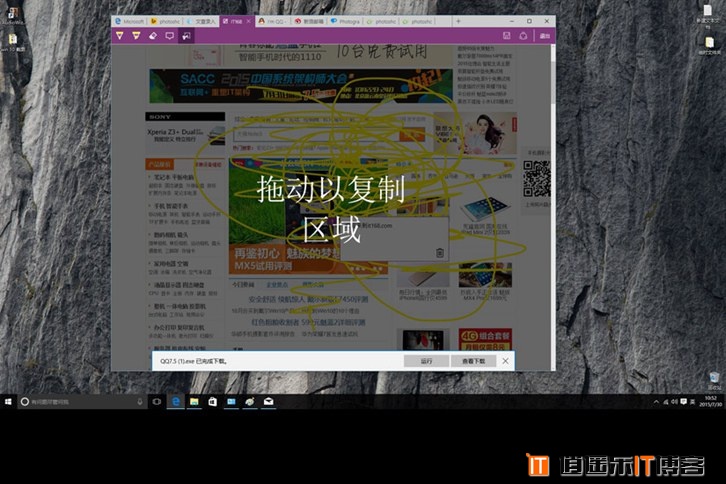The width and height of the screenshot is (726, 484).
Task: Open the Store app from the taskbar
Action: [213, 402]
